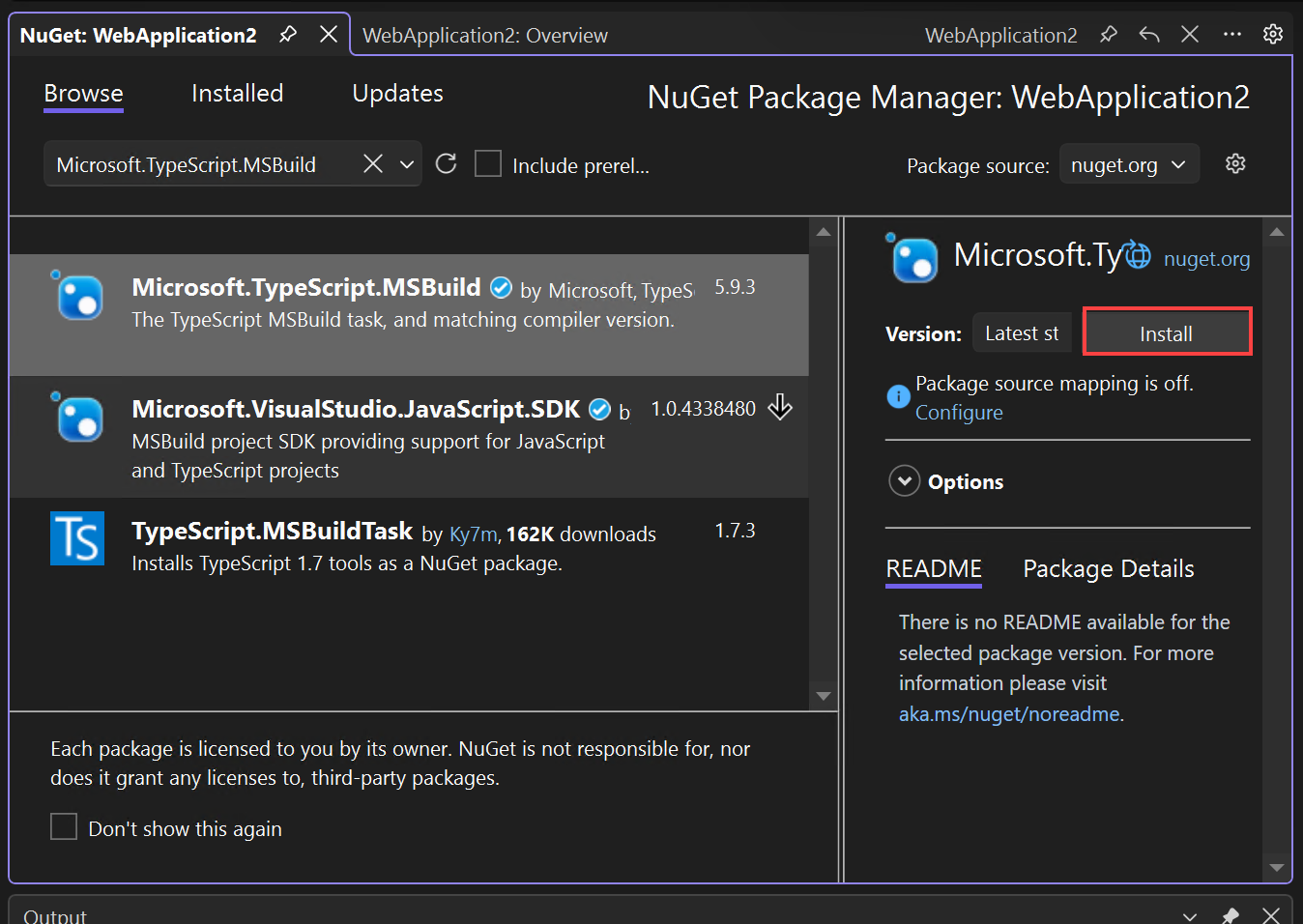
Task: Clear the search box using the X icon
Action: coord(373,163)
